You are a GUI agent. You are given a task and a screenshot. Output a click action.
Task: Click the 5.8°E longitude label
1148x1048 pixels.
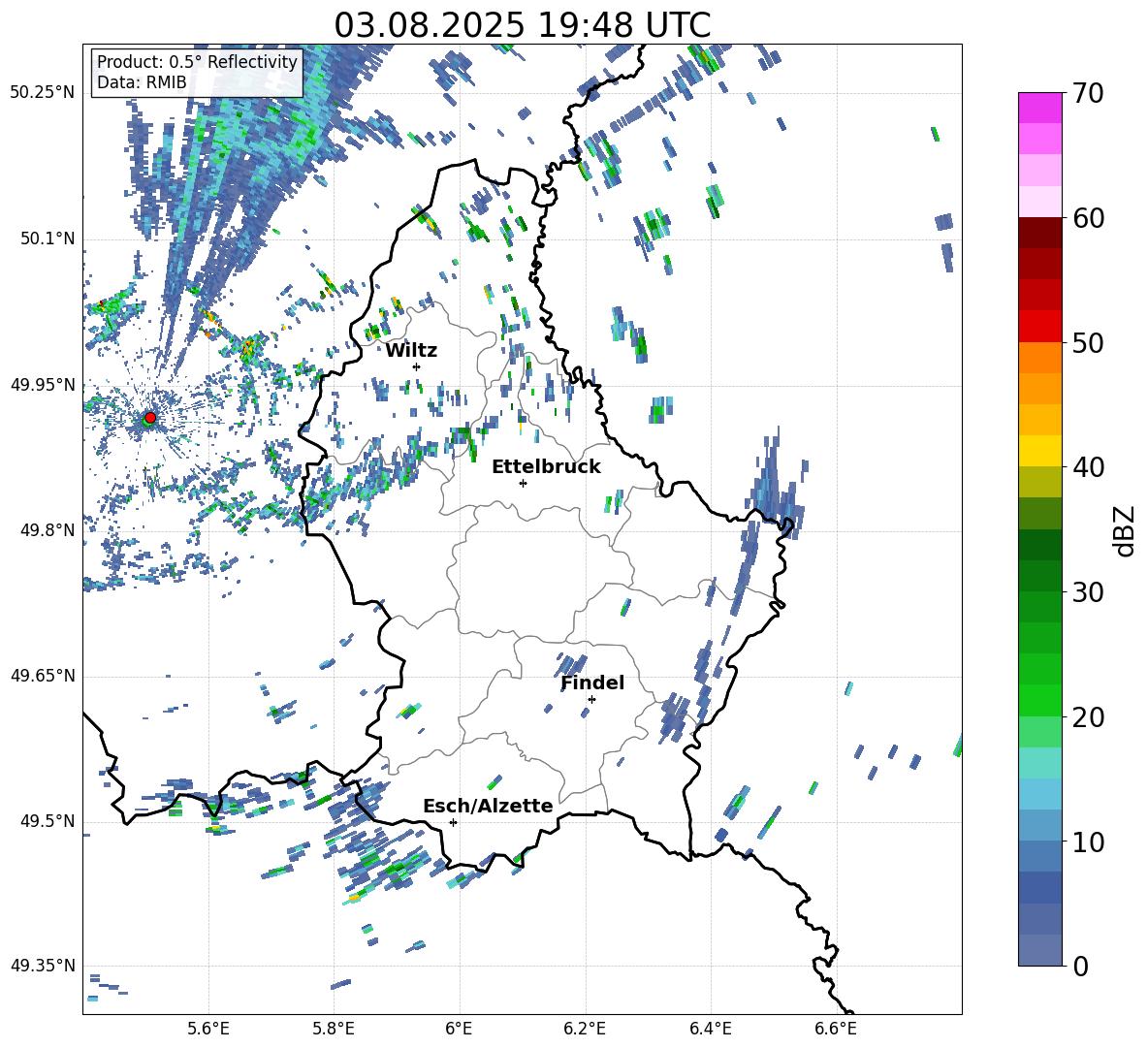pyautogui.click(x=334, y=1030)
